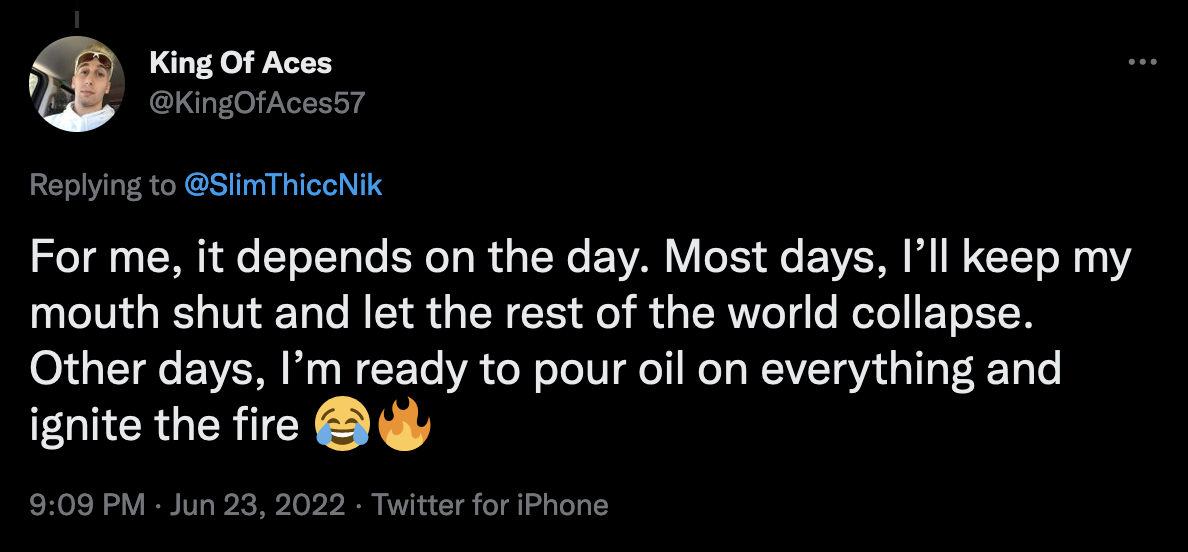Click the 9:09 PM timestamp
The image size is (1188, 552).
[x=88, y=505]
